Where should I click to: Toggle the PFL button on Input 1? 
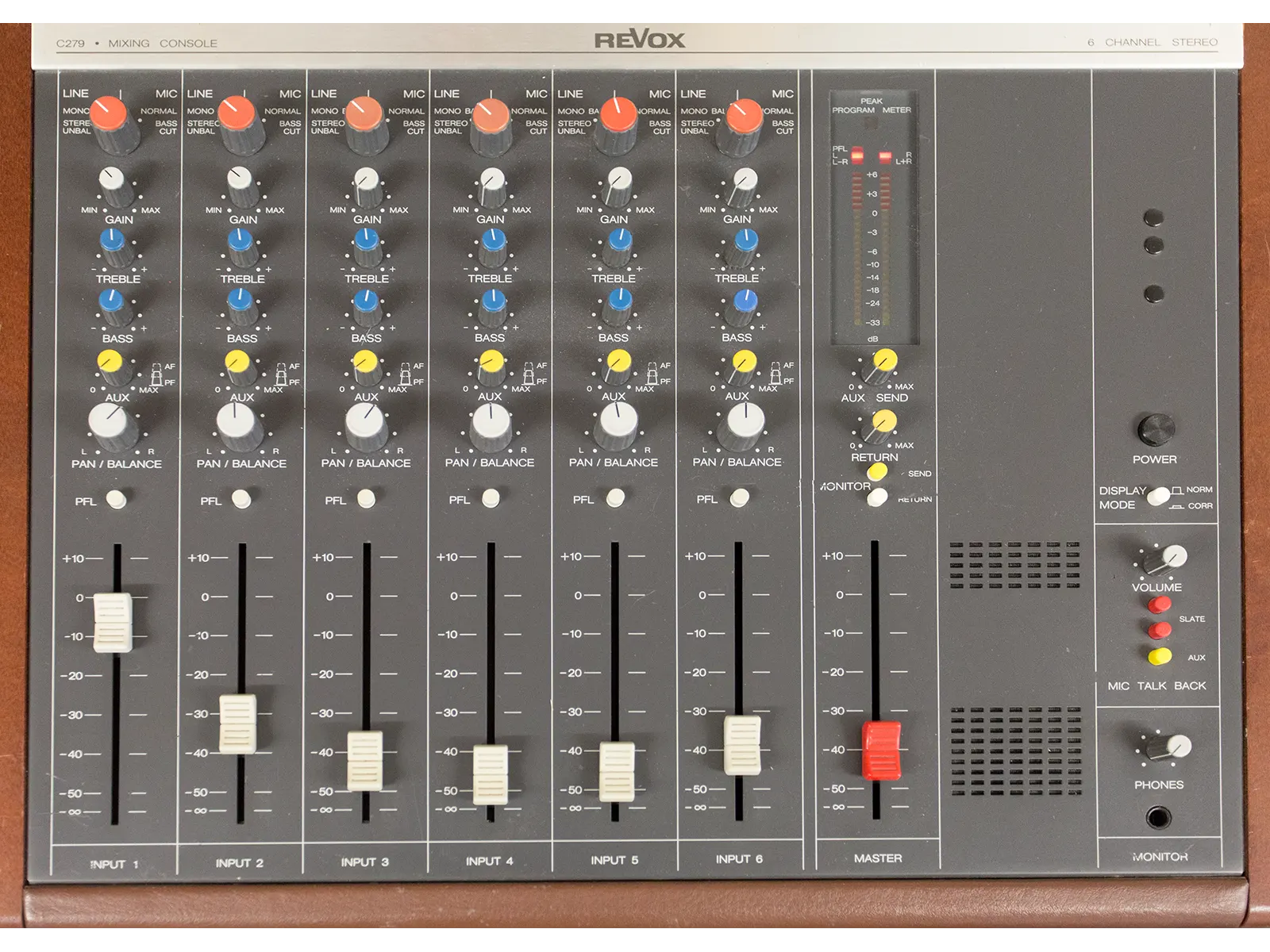point(116,499)
